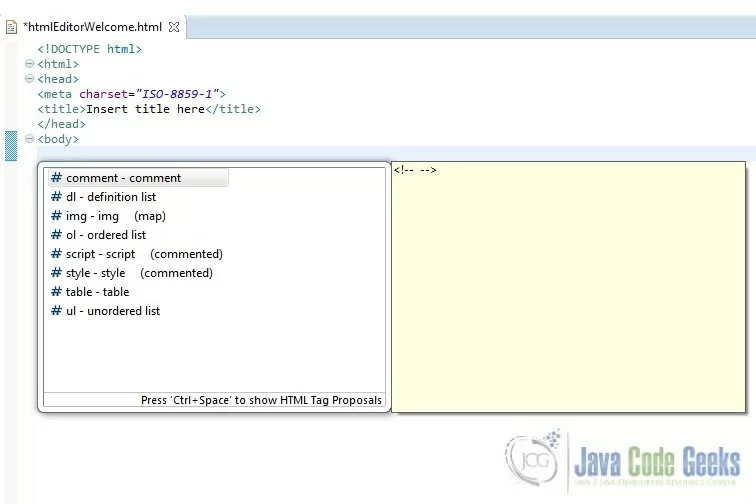The width and height of the screenshot is (756, 504).
Task: Collapse the <html> element fold
Action: [x=29, y=64]
